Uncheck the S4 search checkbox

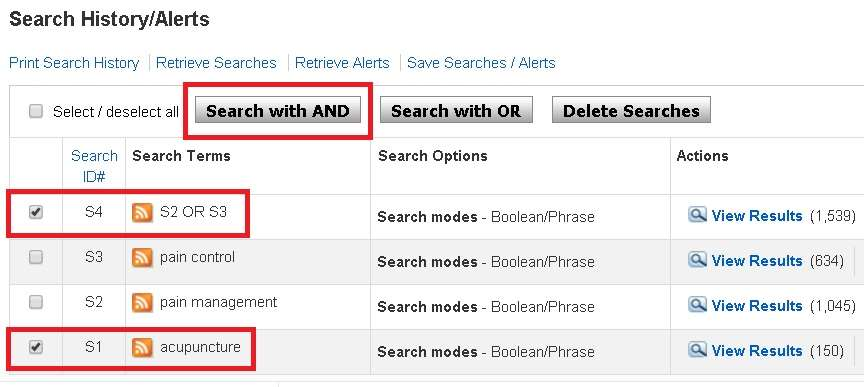click(x=36, y=212)
